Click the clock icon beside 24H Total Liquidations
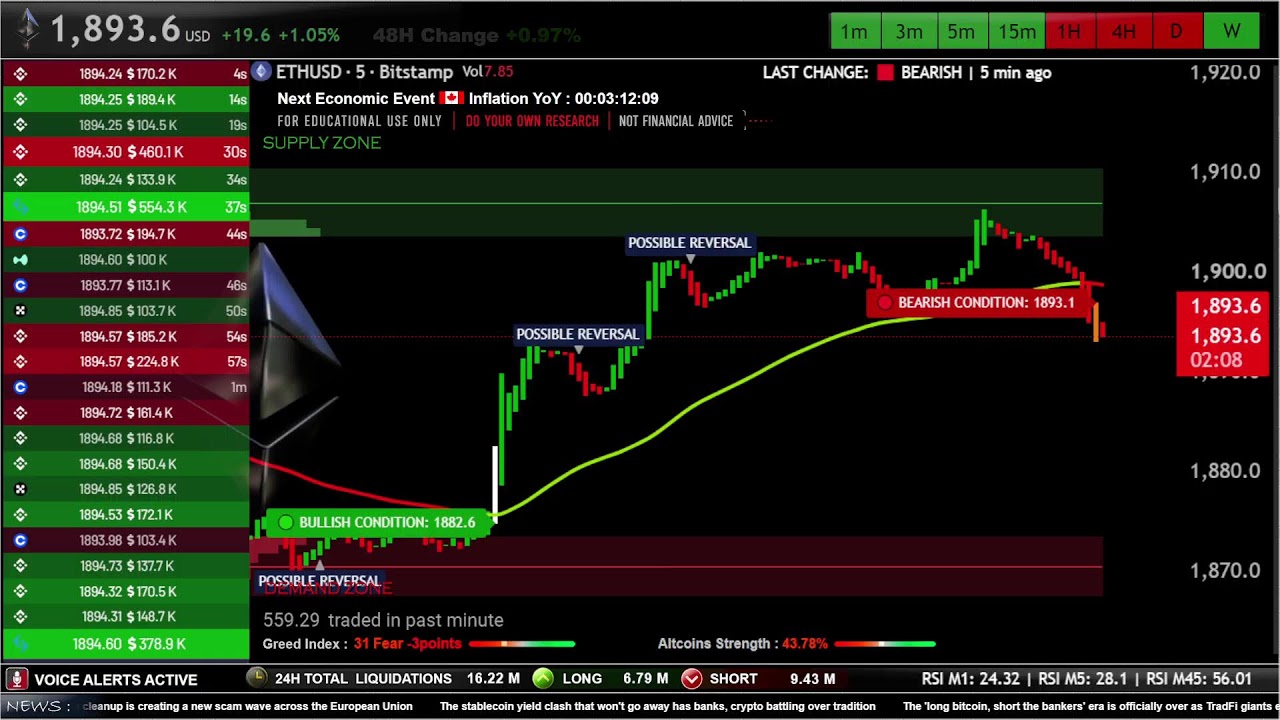Image resolution: width=1280 pixels, height=720 pixels. coord(257,678)
